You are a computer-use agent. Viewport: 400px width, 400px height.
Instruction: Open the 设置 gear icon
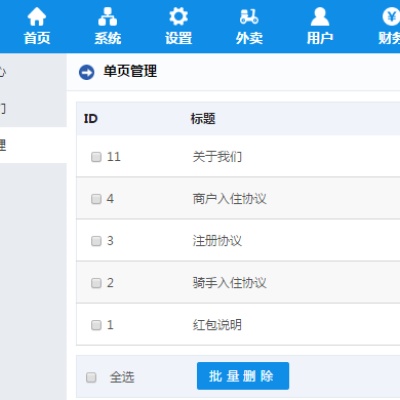pos(178,17)
